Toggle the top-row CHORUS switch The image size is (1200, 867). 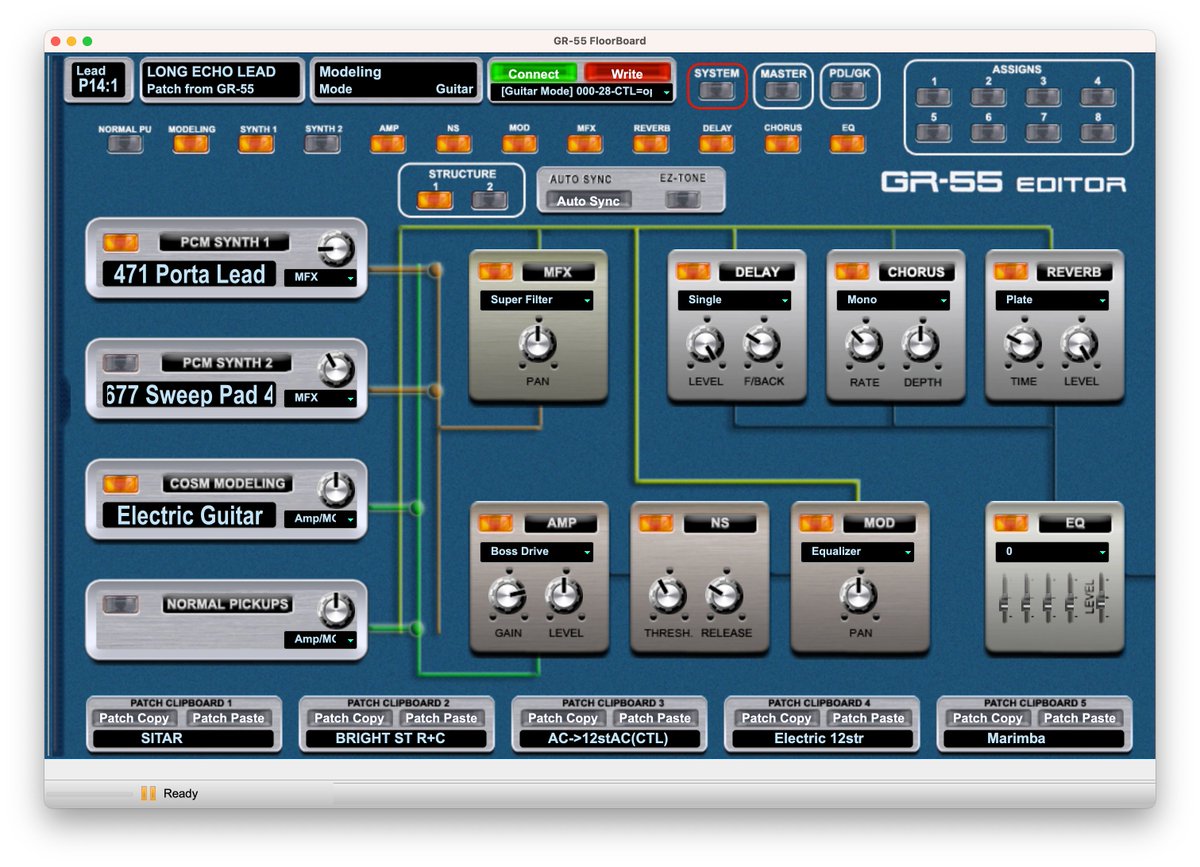coord(782,143)
